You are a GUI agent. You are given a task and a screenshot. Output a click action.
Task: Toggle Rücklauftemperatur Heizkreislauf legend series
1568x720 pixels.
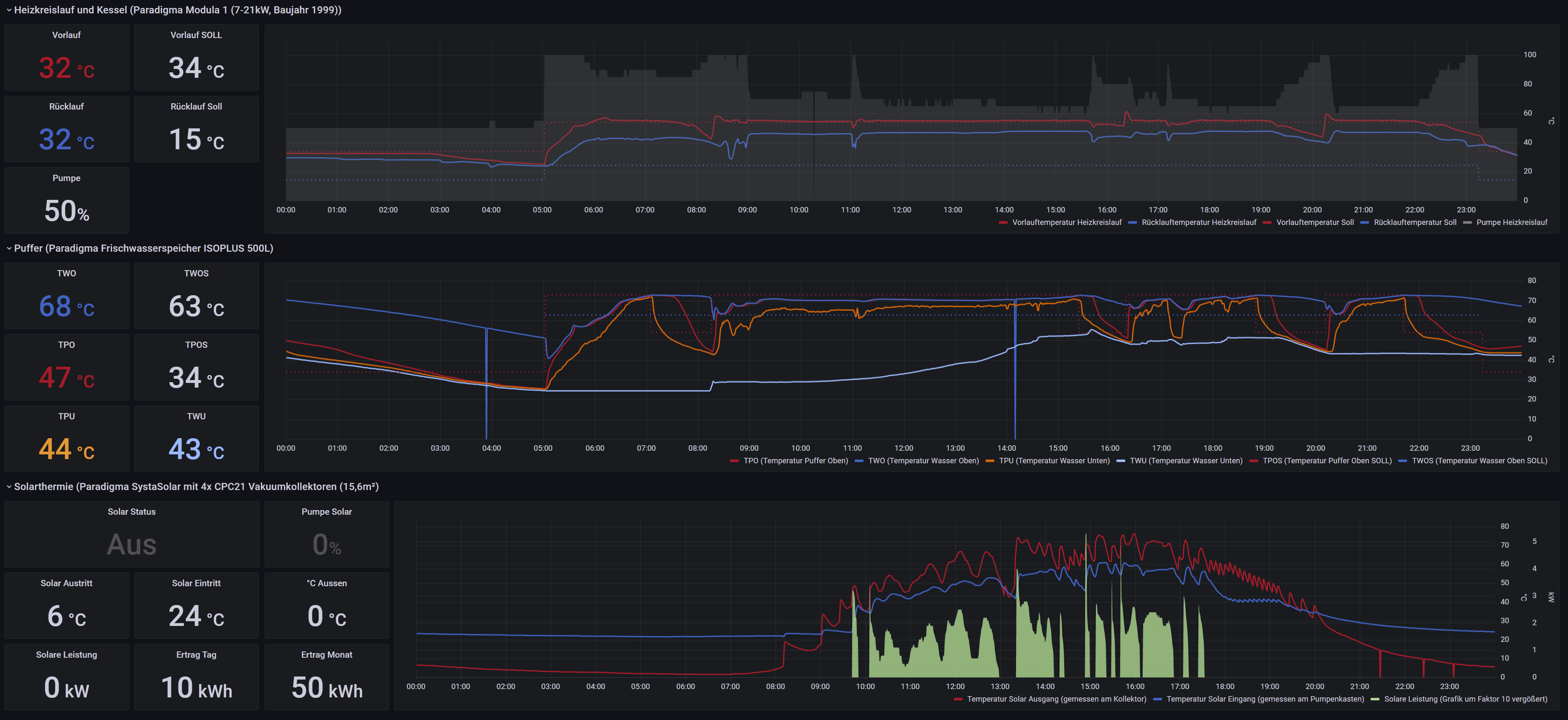pos(1198,222)
